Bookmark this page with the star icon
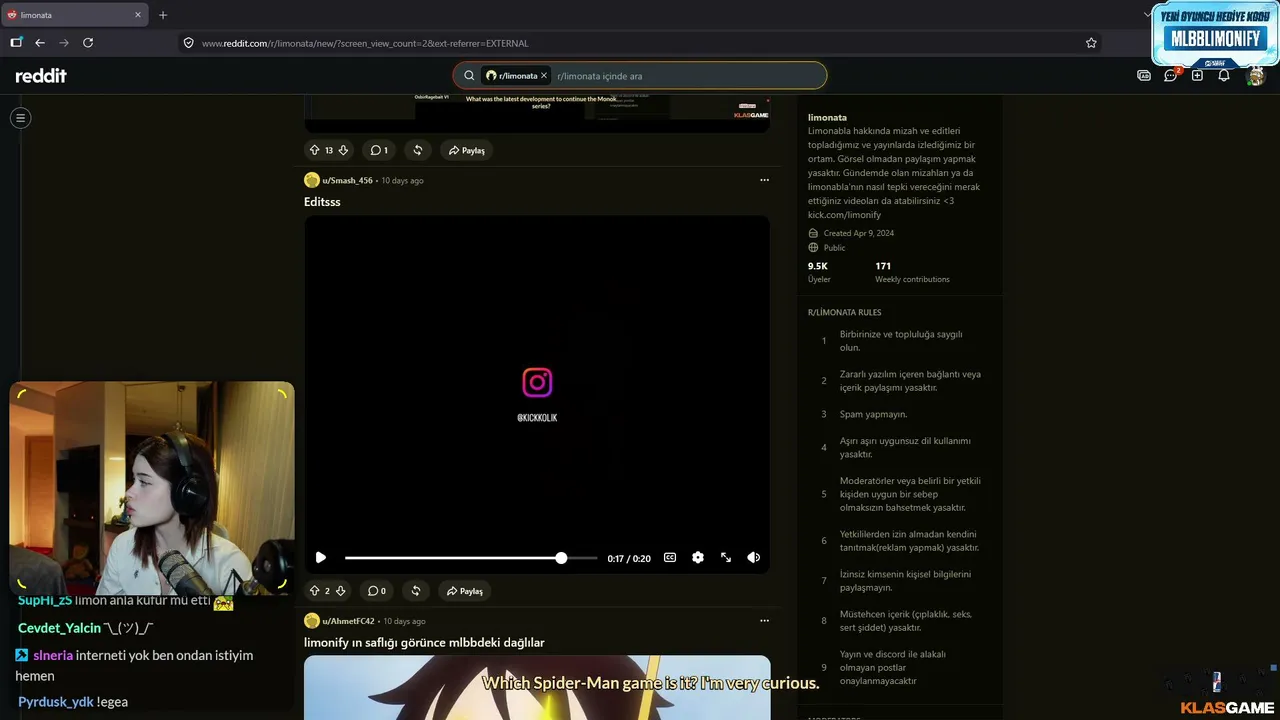This screenshot has width=1280, height=720. pos(1091,43)
